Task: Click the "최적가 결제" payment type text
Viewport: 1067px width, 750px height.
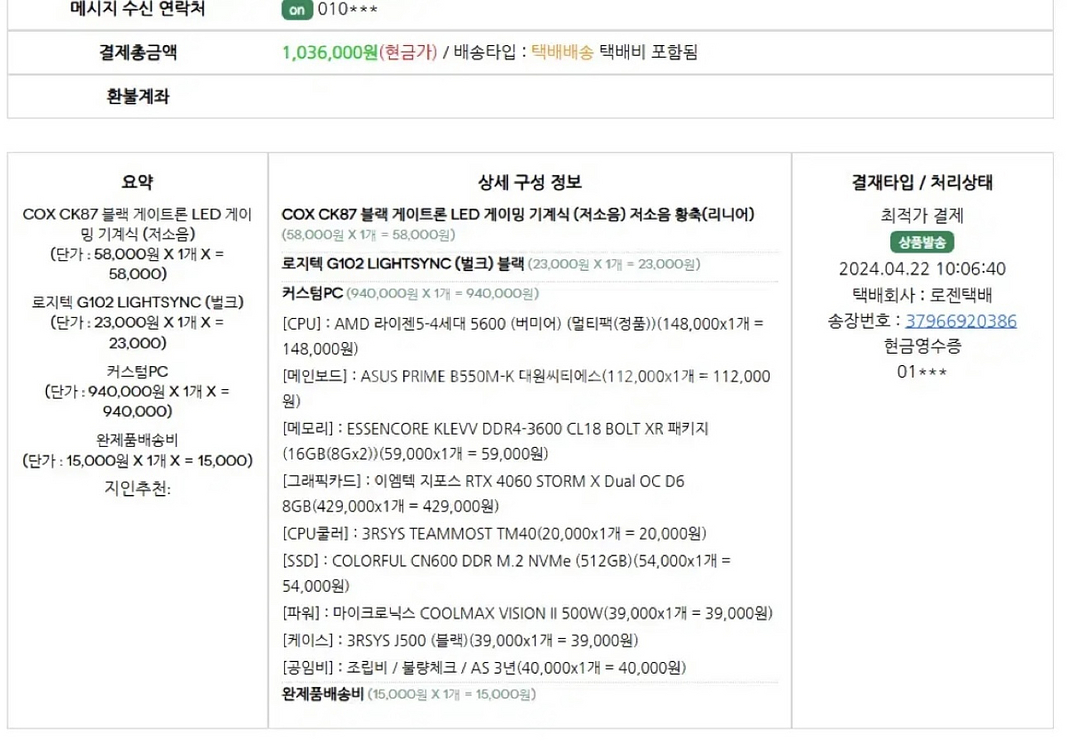Action: pos(922,216)
